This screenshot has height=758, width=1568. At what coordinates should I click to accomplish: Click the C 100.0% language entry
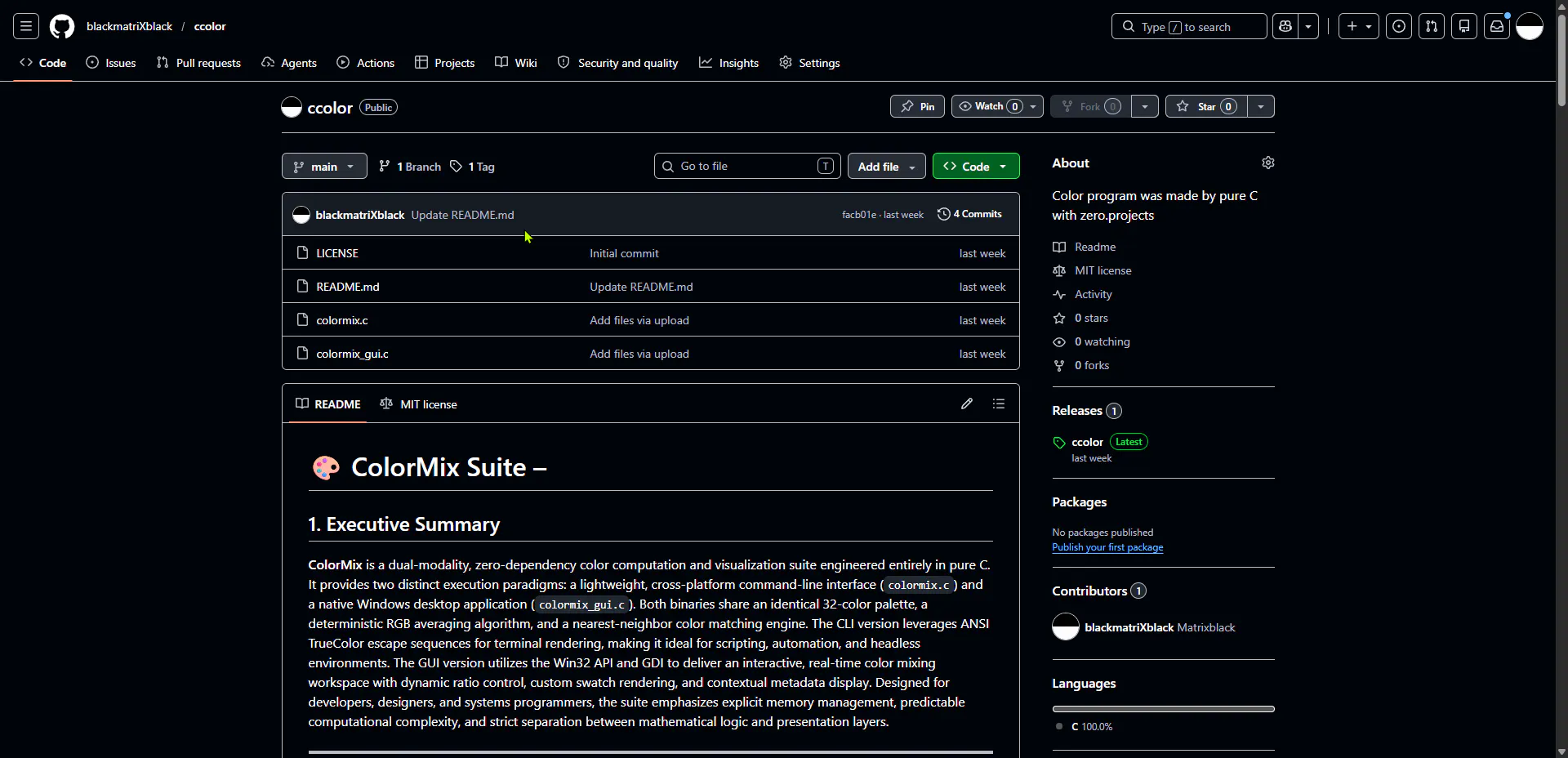click(1085, 726)
